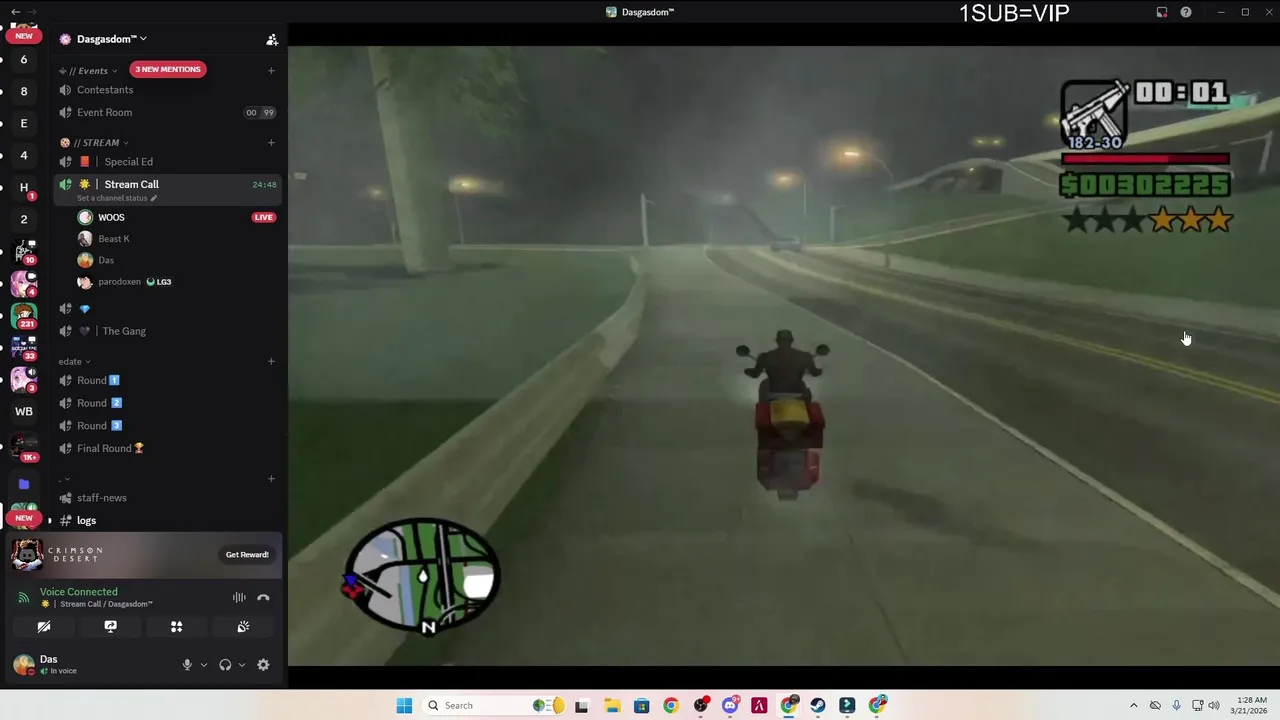Viewport: 1280px width, 720px height.
Task: Create a channel in the edate category
Action: coord(271,361)
